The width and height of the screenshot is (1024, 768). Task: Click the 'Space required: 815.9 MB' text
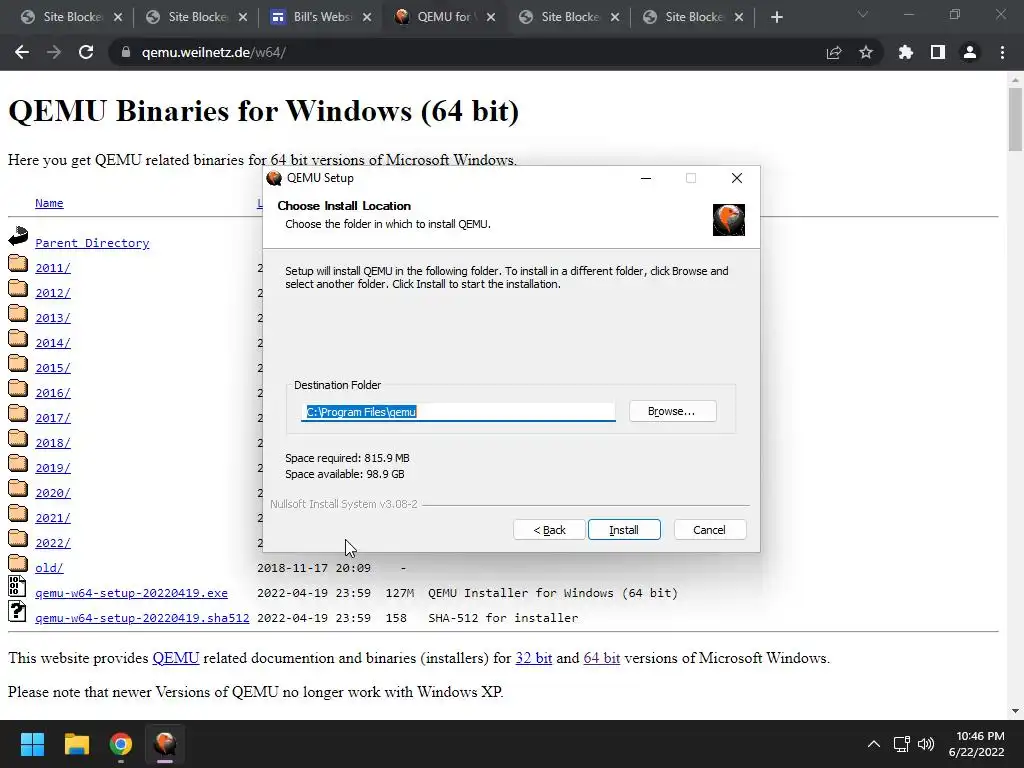(347, 458)
